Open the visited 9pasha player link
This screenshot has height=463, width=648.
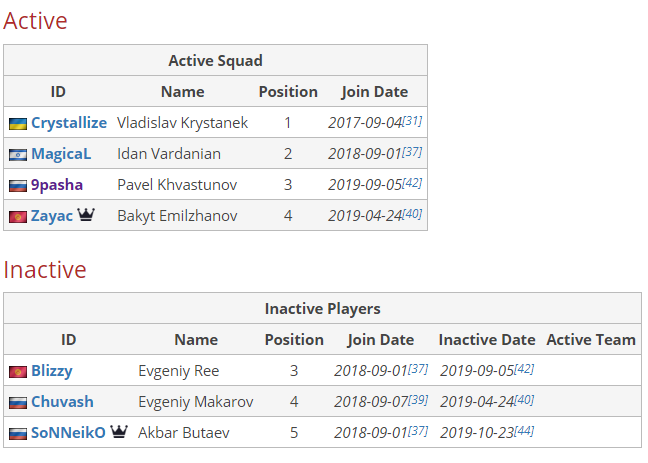pos(57,185)
